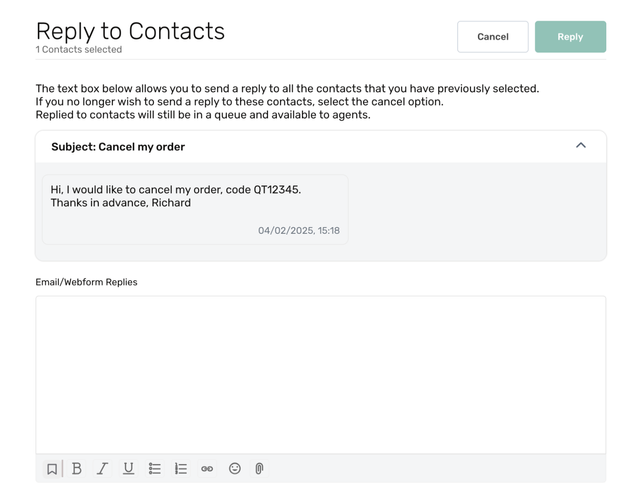Toggle underline formatting
This screenshot has height=498, width=640.
pyautogui.click(x=128, y=469)
